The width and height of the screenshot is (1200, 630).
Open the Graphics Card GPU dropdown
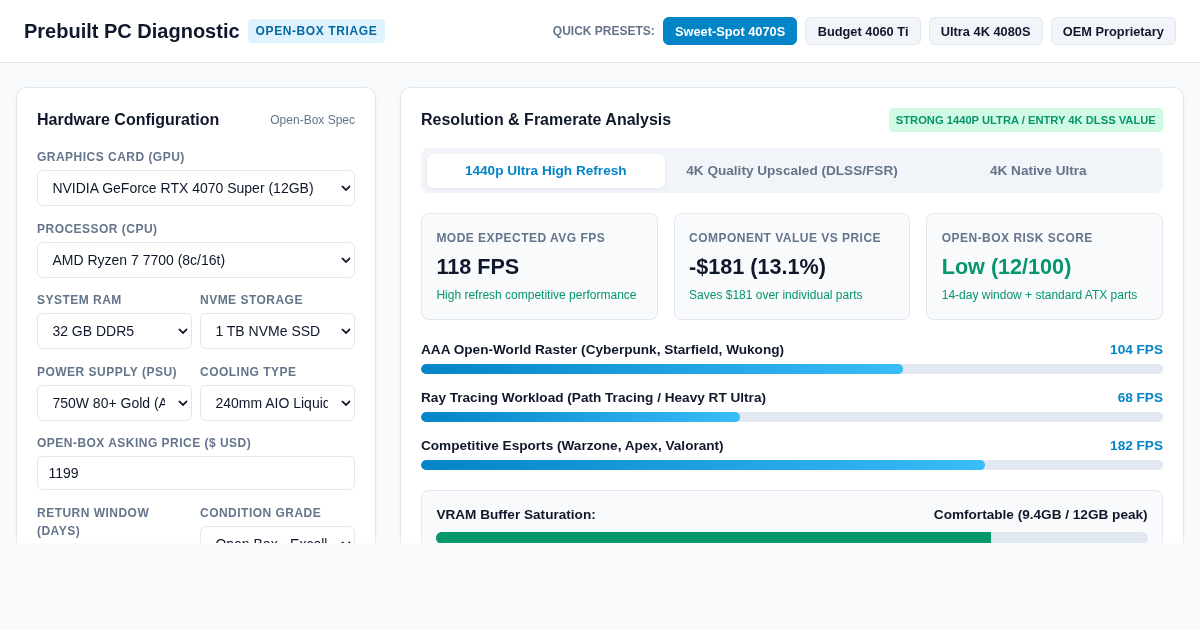click(x=196, y=188)
